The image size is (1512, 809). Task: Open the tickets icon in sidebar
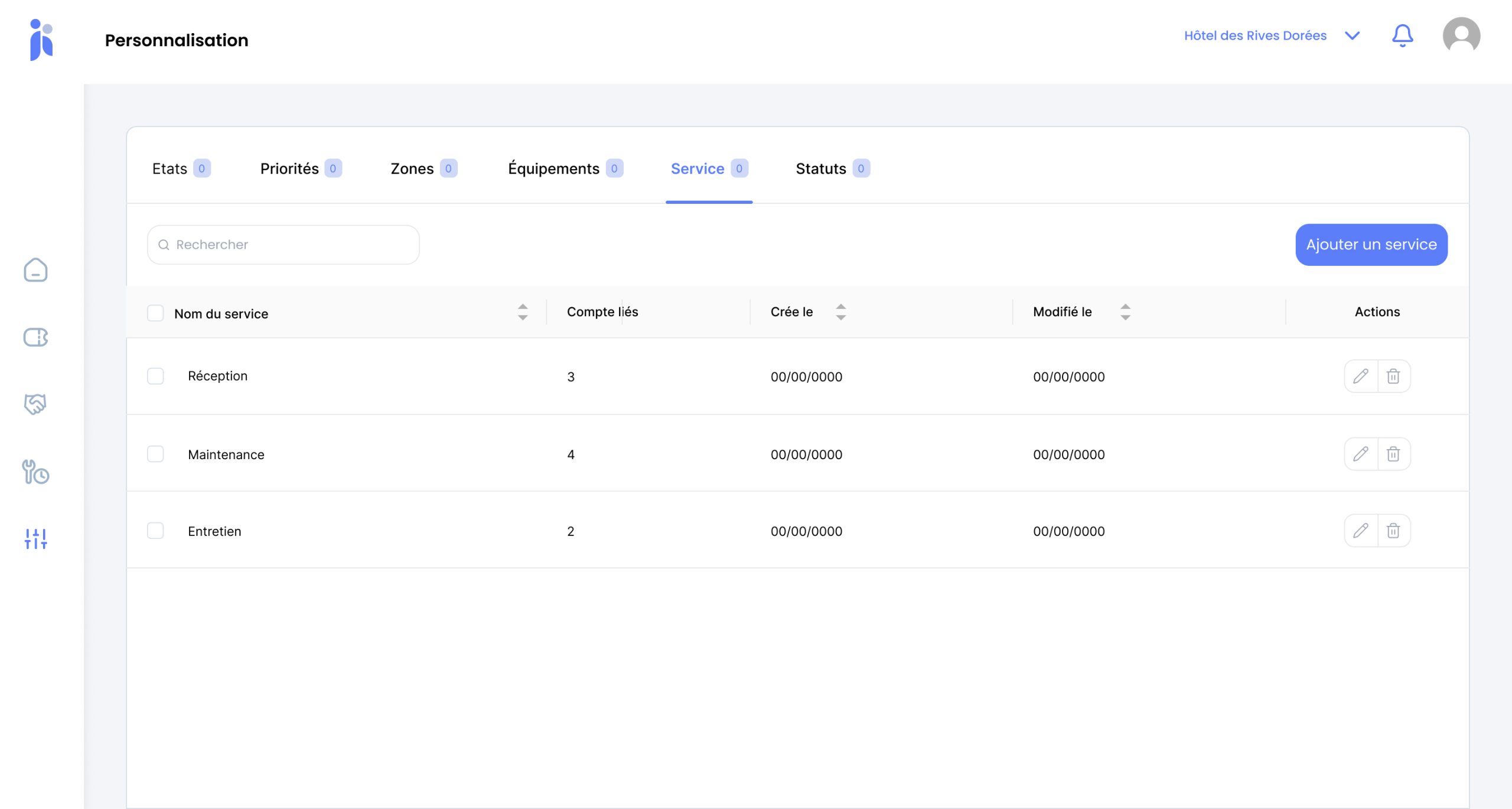[35, 337]
